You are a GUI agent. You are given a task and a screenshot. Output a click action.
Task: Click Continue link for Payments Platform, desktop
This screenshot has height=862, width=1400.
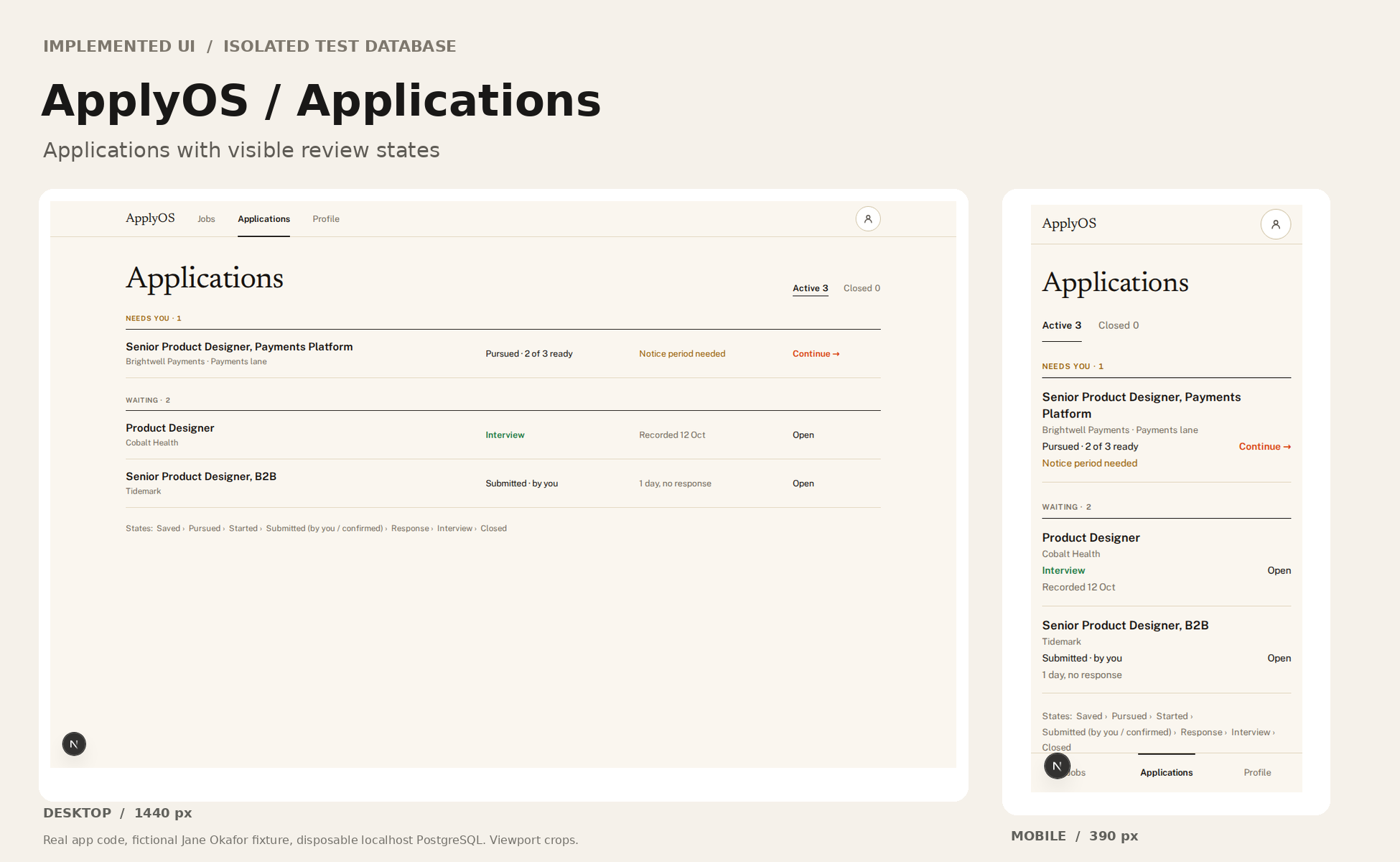click(x=816, y=353)
